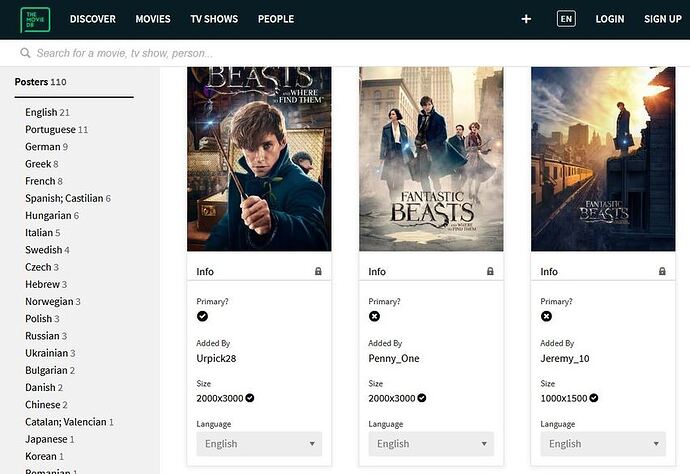Toggle Primary status on Jeremy_10 poster

[546, 316]
